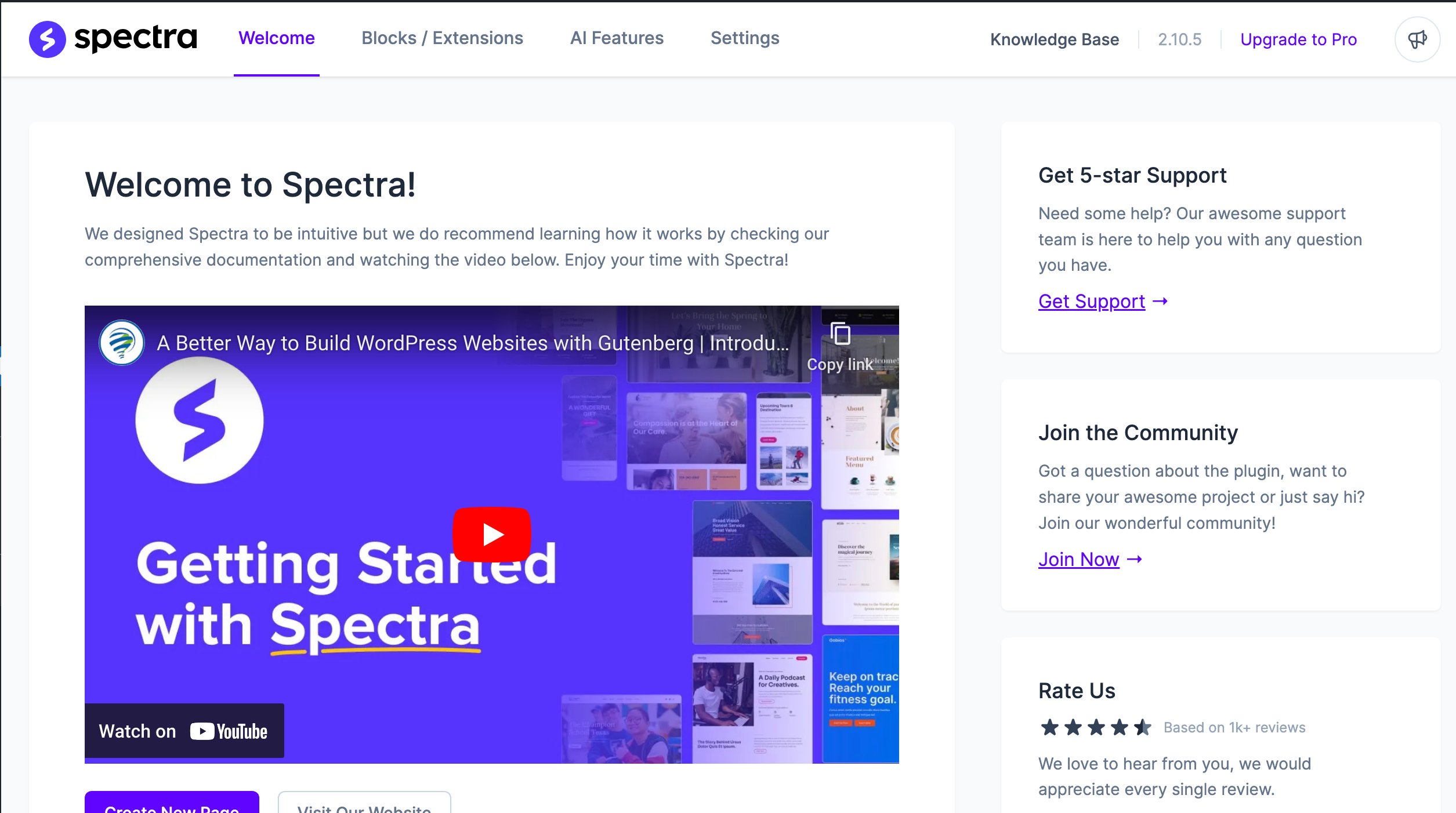1456x813 pixels.
Task: Open the Knowledge Base
Action: tap(1055, 39)
